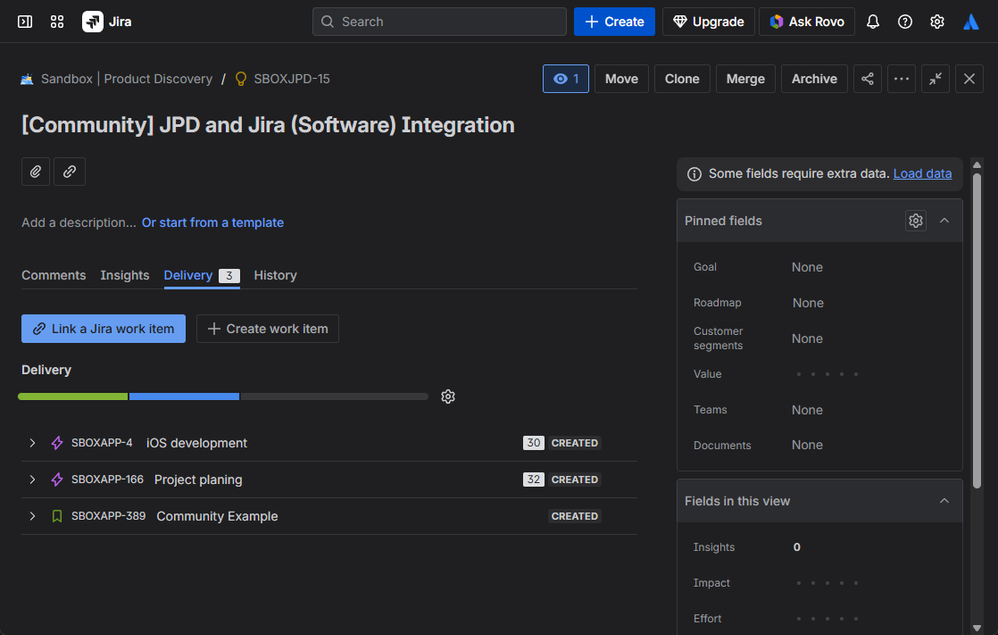Viewport: 998px width, 635px height.
Task: Switch to the History tab
Action: point(275,276)
